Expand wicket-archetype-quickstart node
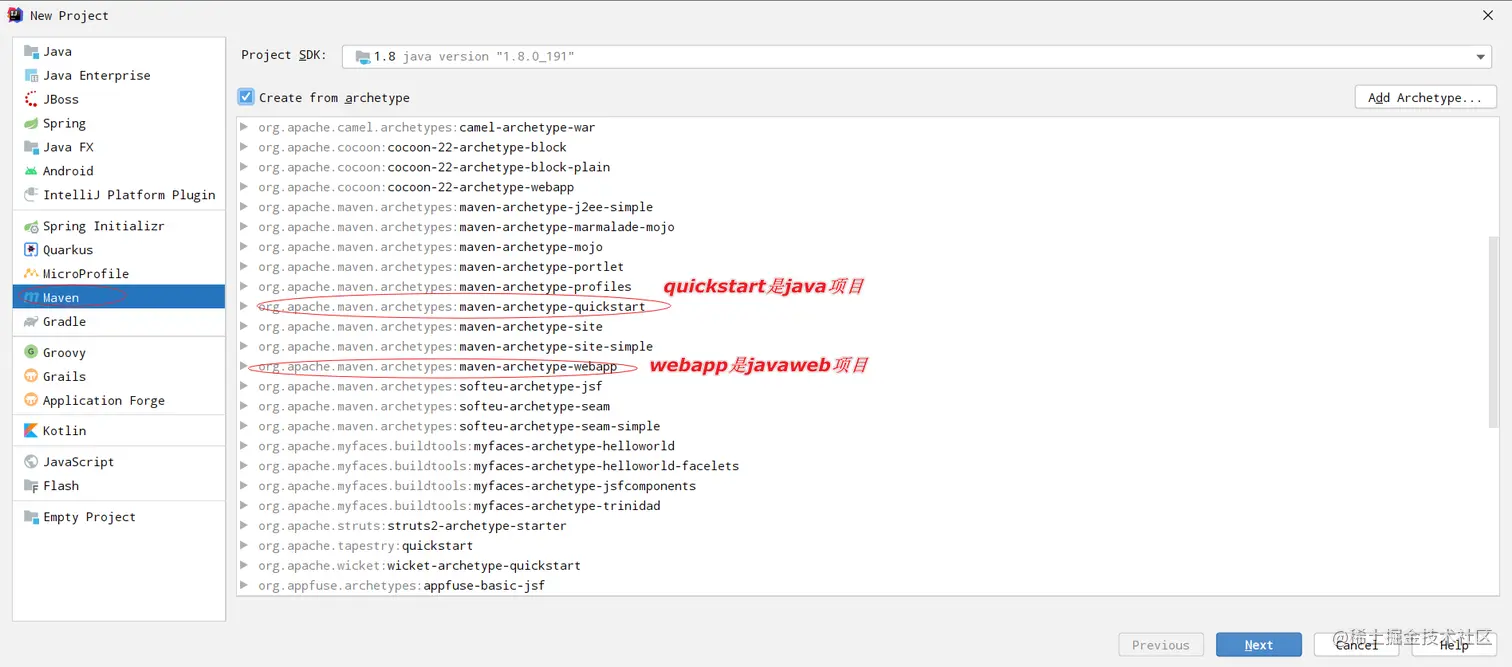Viewport: 1512px width, 667px height. click(x=244, y=565)
